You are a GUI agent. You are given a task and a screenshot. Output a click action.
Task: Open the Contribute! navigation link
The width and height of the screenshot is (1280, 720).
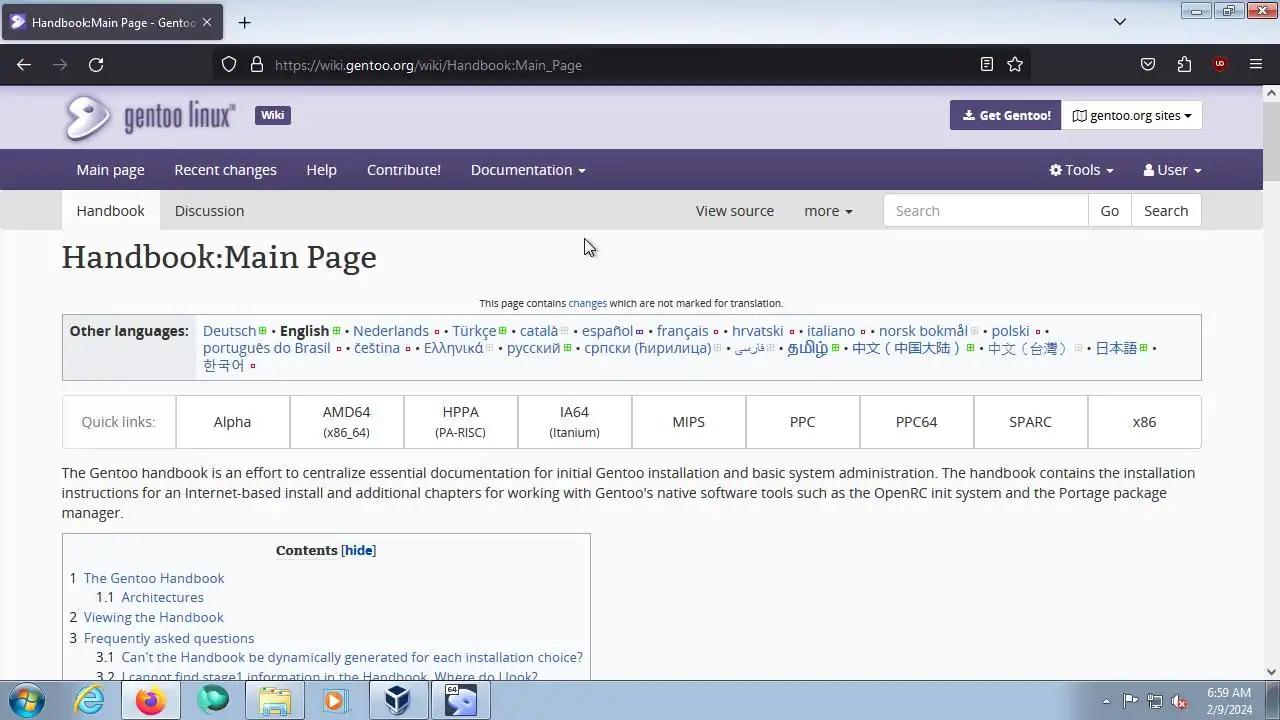(404, 170)
